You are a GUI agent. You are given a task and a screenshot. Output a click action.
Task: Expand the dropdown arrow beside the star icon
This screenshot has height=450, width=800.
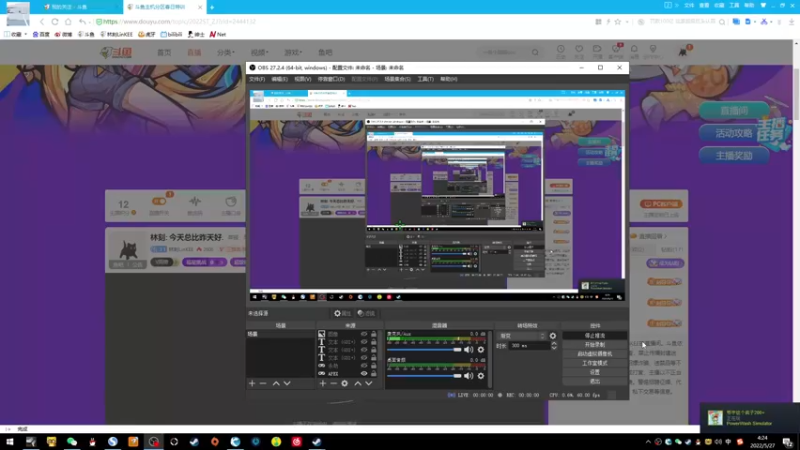pos(627,22)
